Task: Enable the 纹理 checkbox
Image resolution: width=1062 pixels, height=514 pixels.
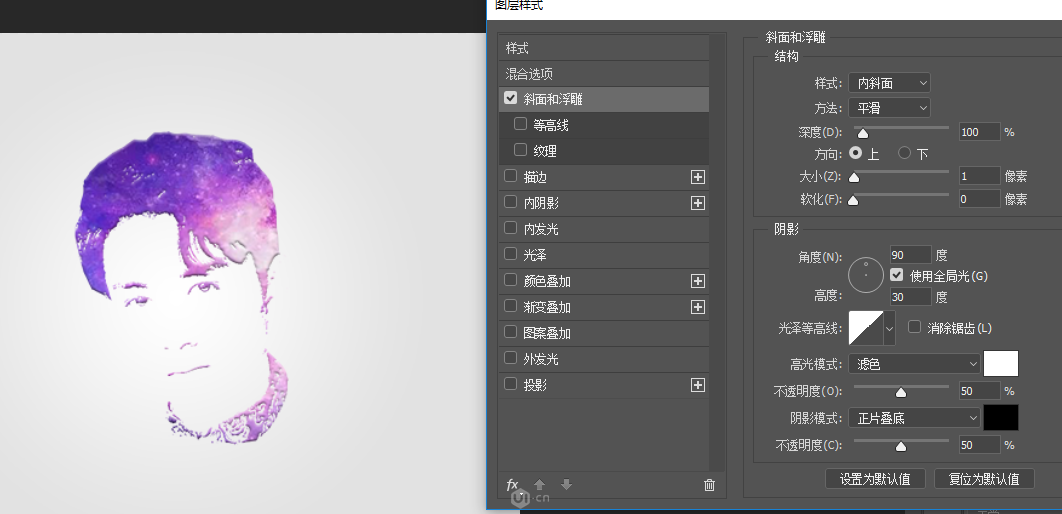Action: [520, 150]
